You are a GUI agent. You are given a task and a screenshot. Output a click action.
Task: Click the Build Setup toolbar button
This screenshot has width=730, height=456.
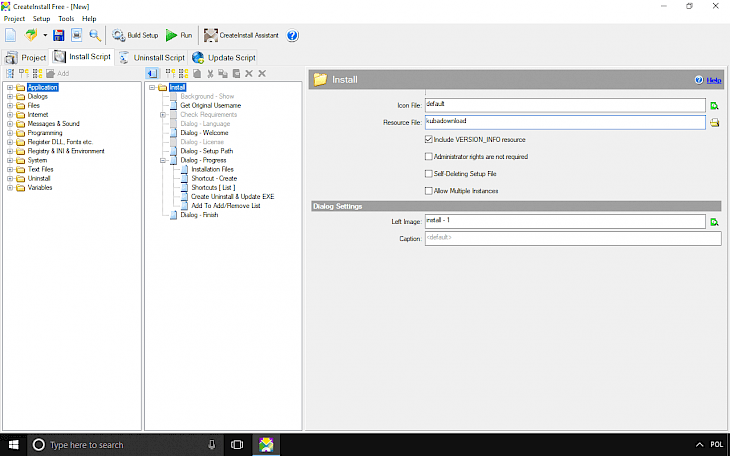tap(135, 35)
